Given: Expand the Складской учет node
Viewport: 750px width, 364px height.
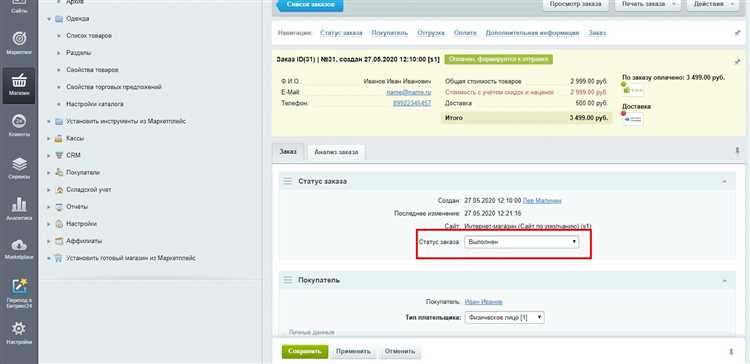Looking at the screenshot, I should click(49, 189).
